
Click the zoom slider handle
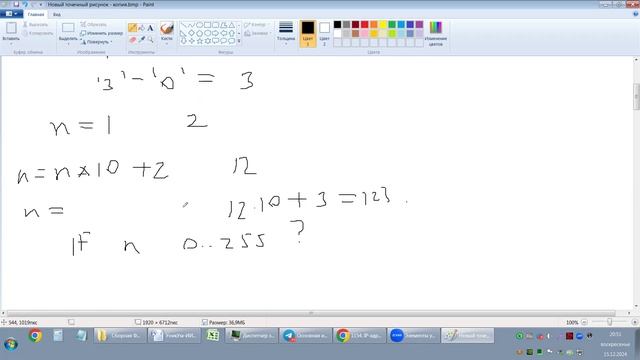609,322
